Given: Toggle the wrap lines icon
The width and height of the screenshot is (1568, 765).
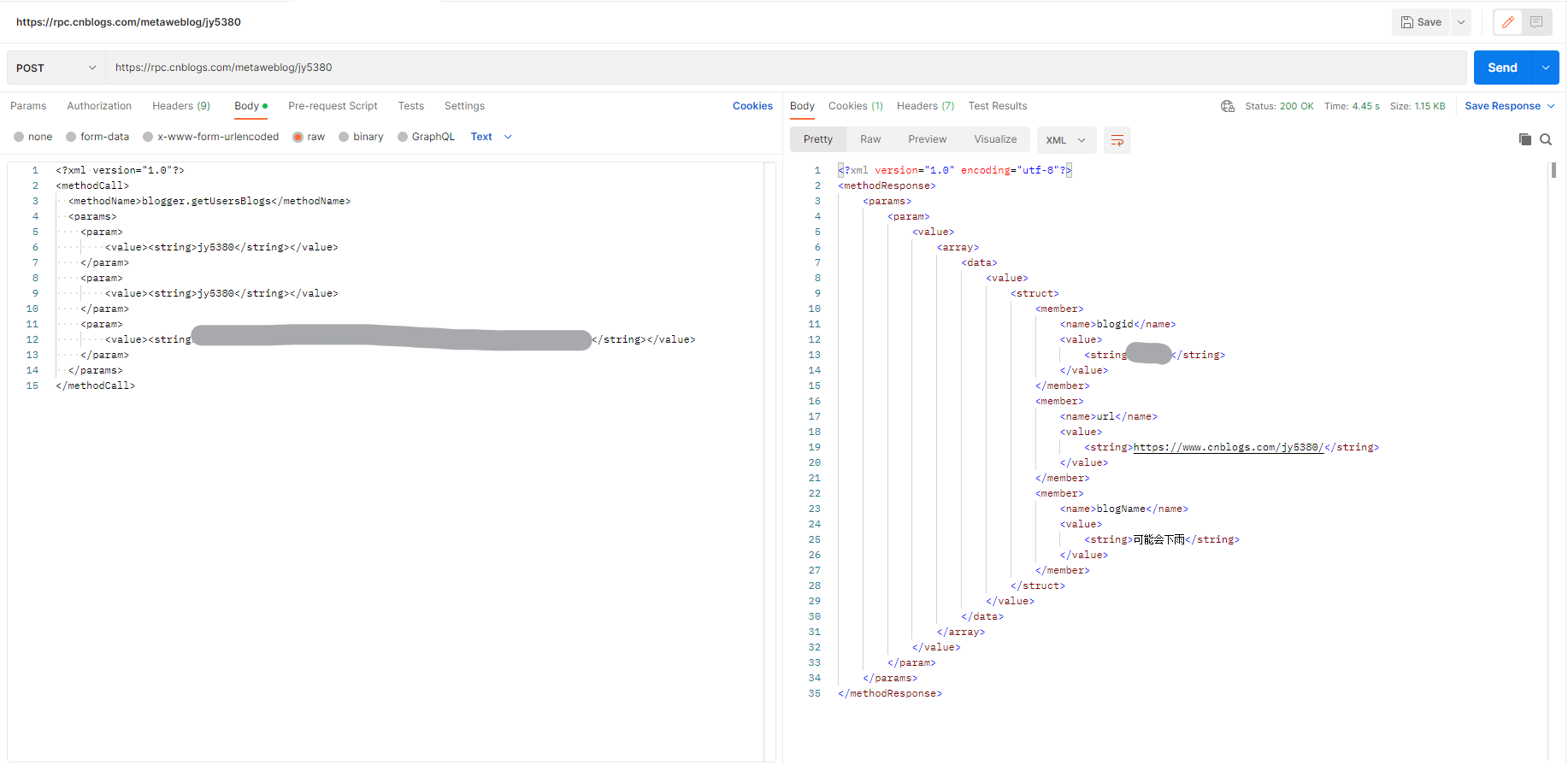Looking at the screenshot, I should coord(1117,140).
